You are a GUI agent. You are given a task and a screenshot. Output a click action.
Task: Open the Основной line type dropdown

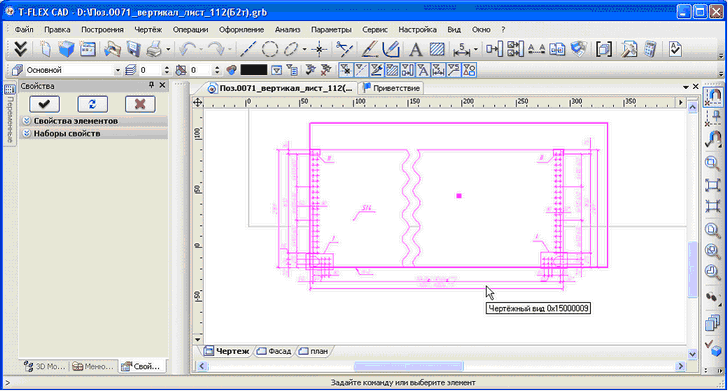click(72, 70)
